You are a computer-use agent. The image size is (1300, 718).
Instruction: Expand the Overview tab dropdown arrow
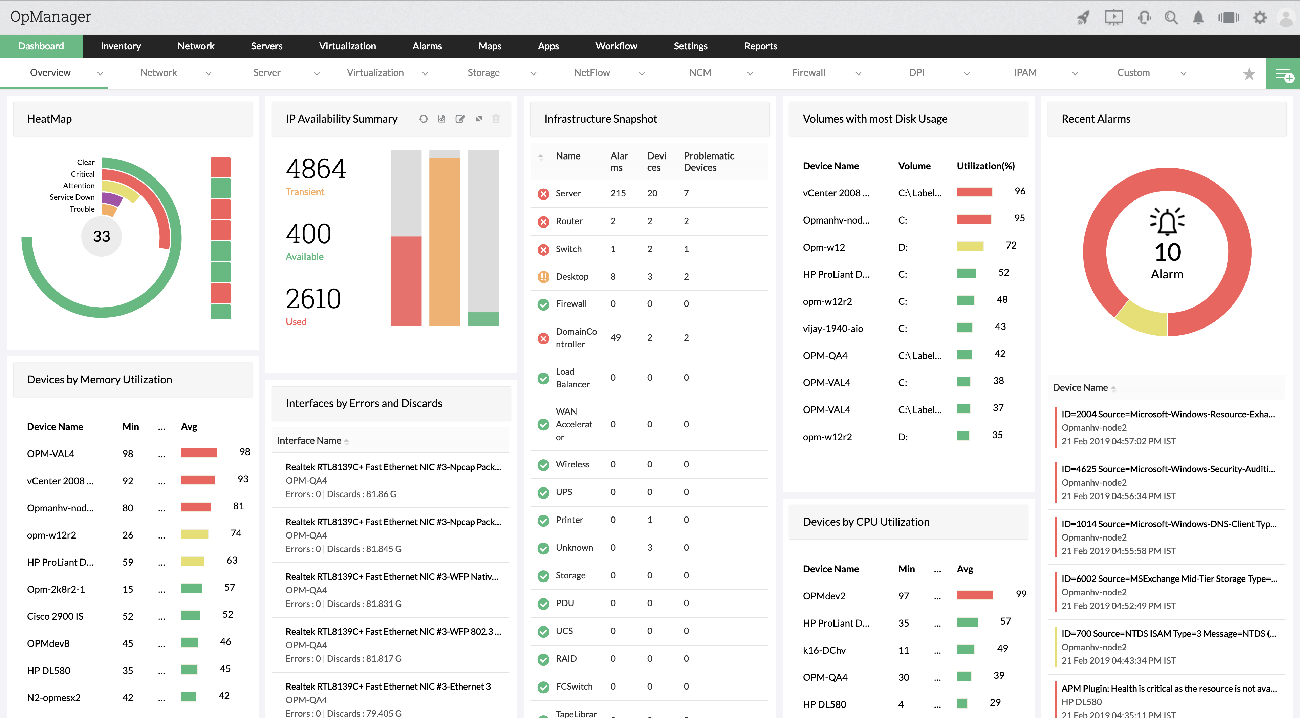pos(100,74)
